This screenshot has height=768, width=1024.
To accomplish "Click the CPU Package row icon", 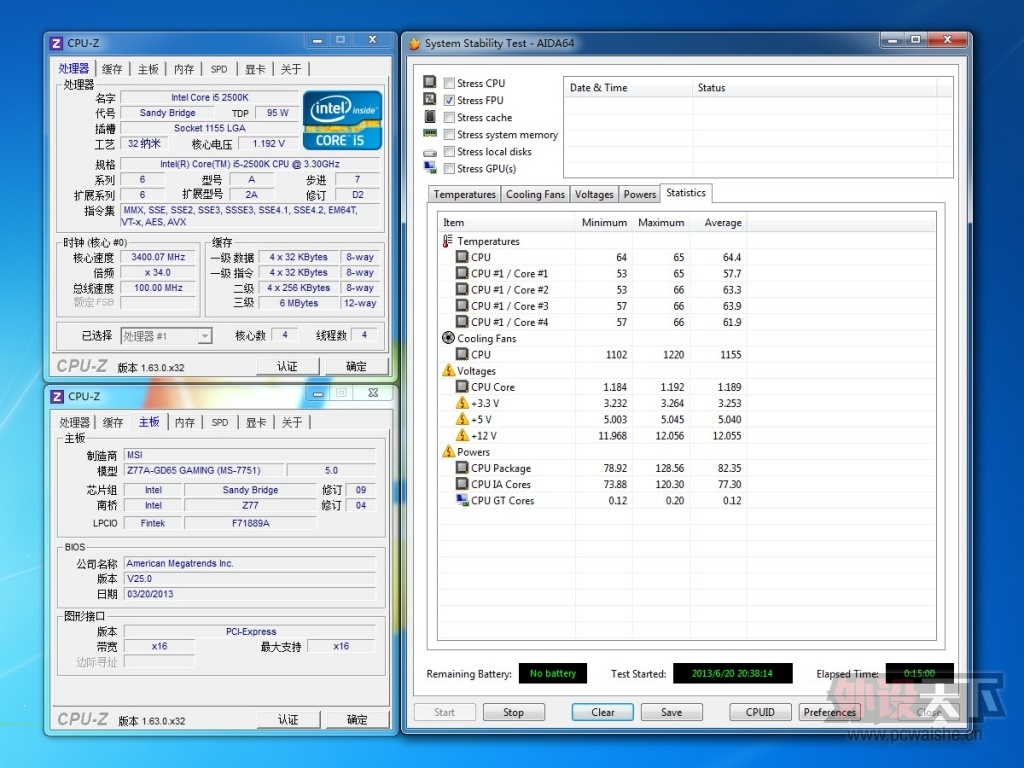I will 462,468.
